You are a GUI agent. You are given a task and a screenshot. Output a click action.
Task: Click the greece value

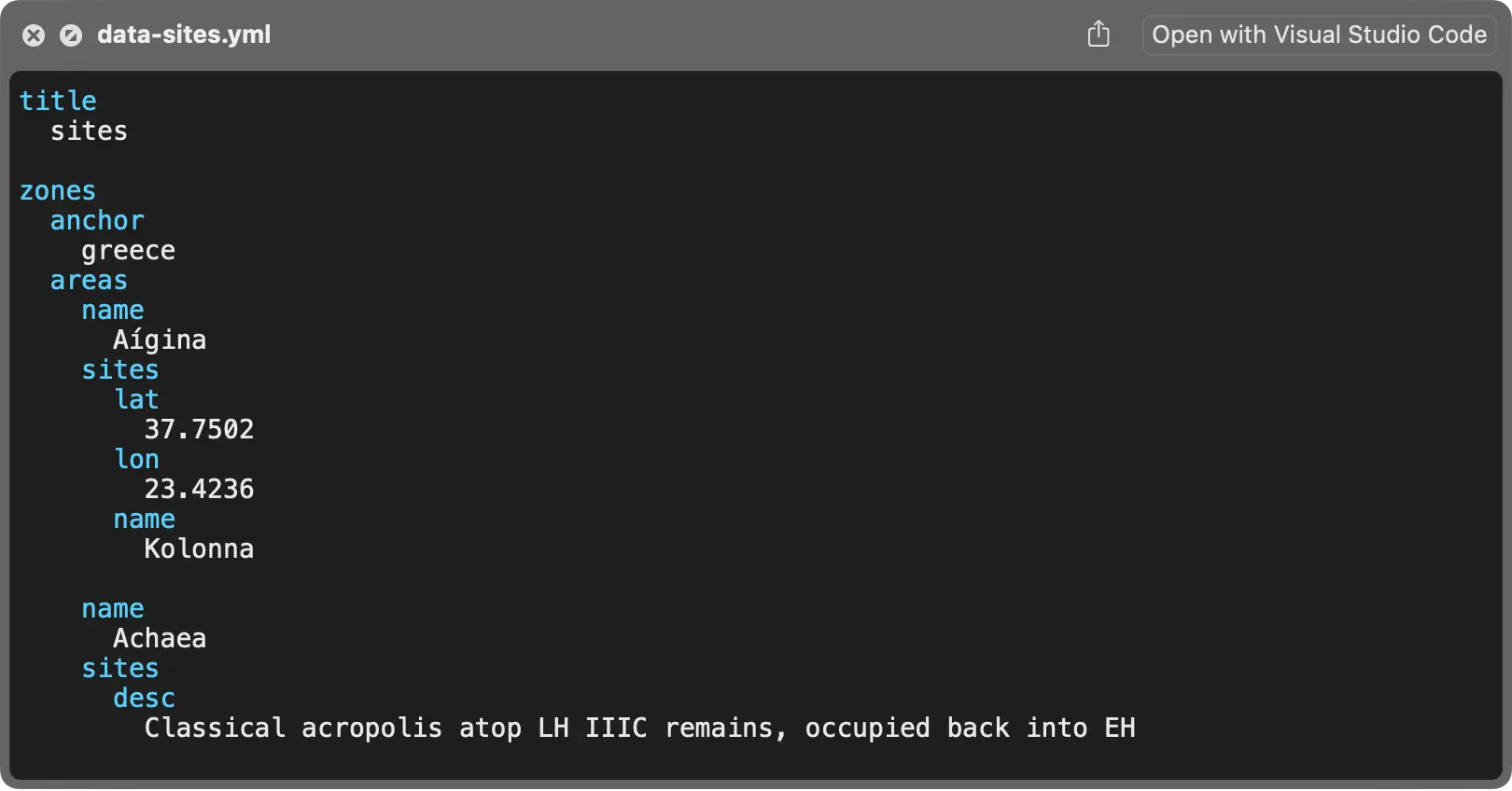coord(128,250)
